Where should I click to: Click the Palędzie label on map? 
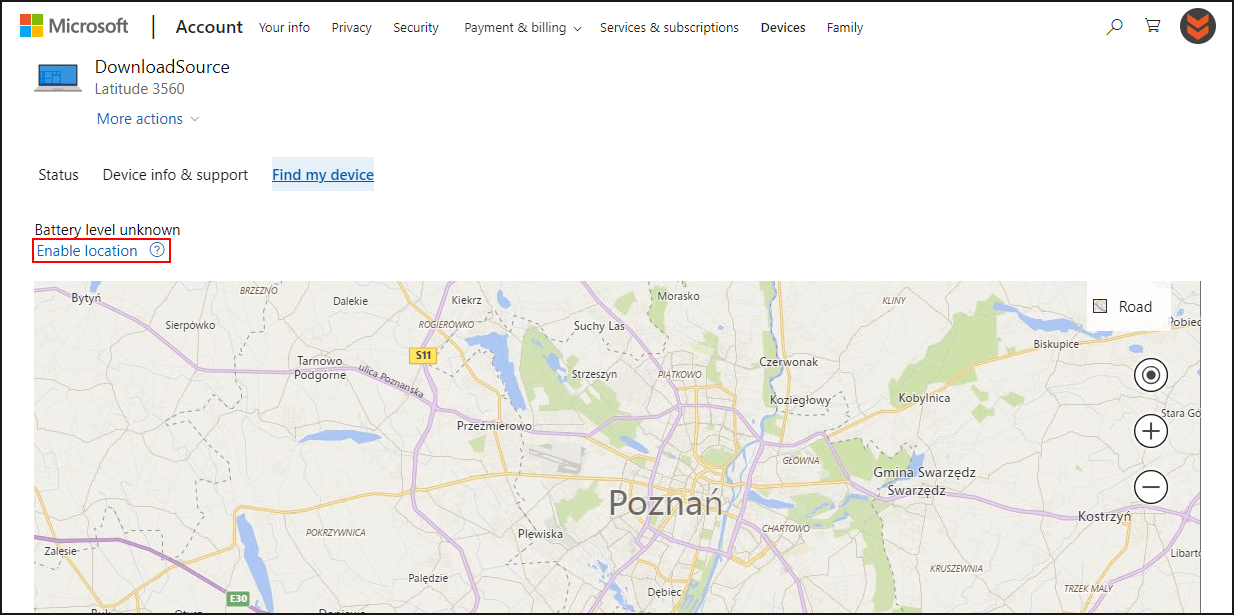coord(428,578)
